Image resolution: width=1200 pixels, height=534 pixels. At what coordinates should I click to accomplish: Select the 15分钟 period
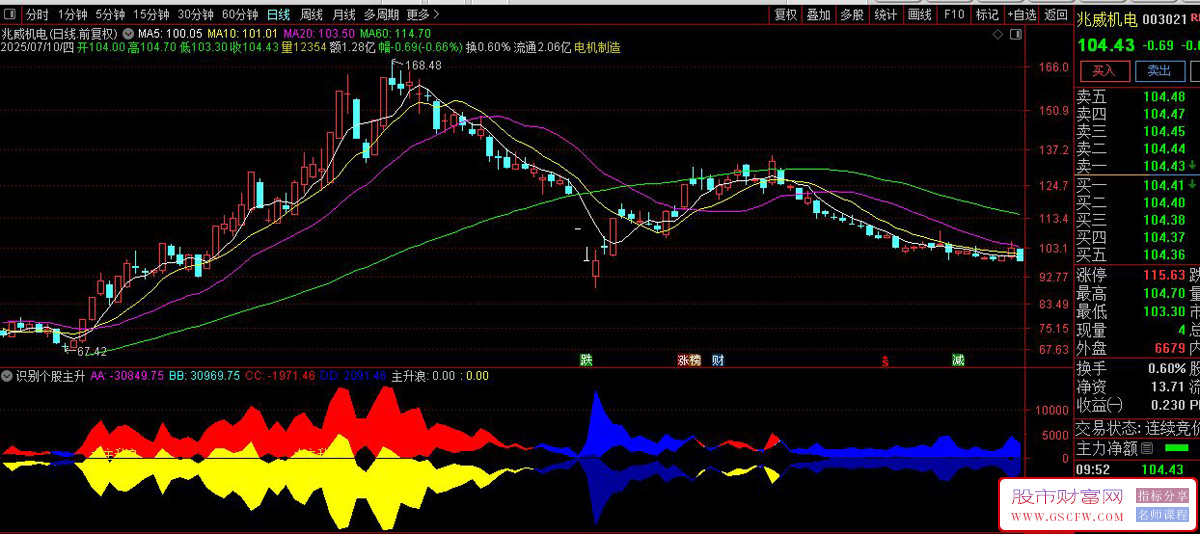tap(152, 15)
